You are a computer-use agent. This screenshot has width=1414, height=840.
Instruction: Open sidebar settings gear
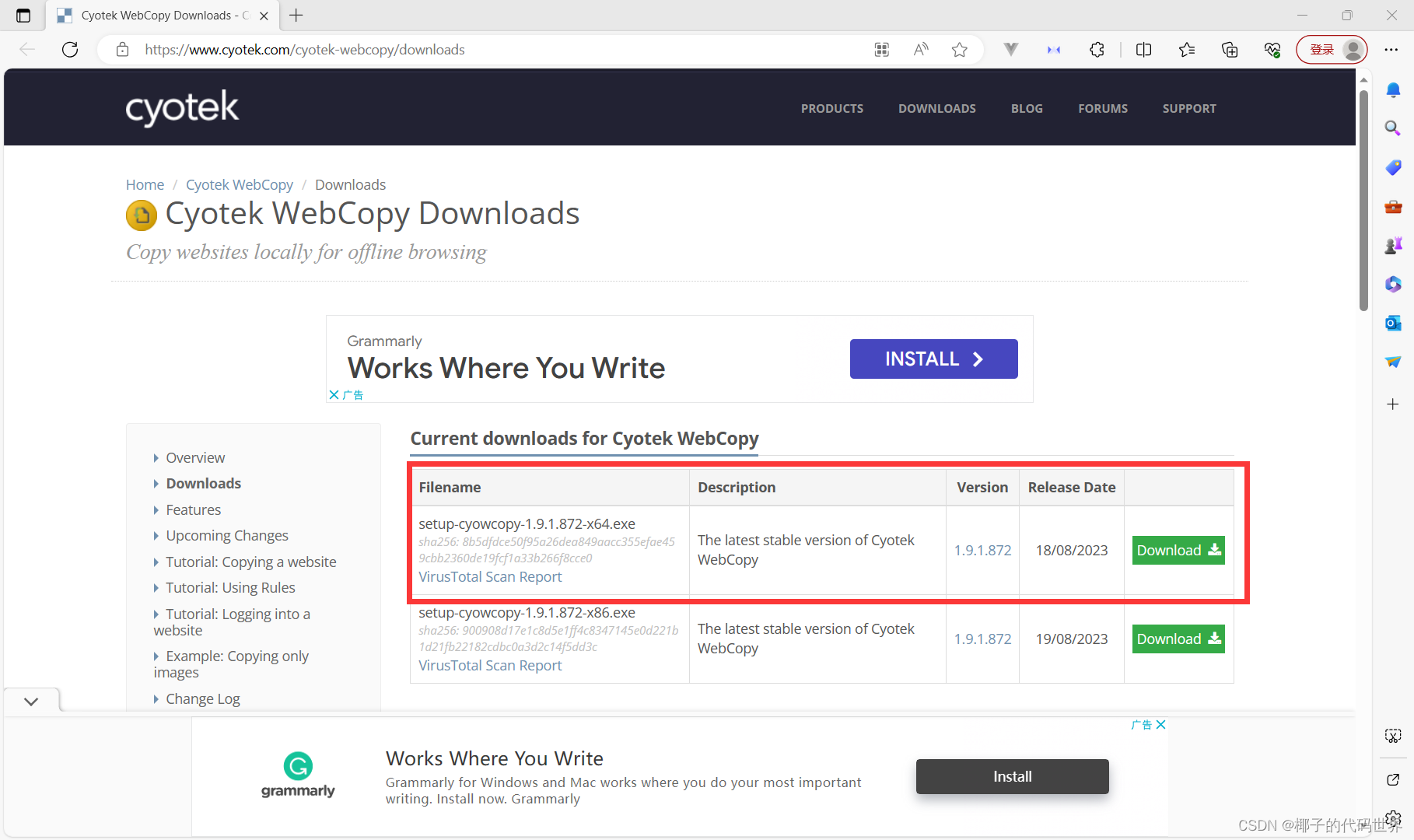1393,818
